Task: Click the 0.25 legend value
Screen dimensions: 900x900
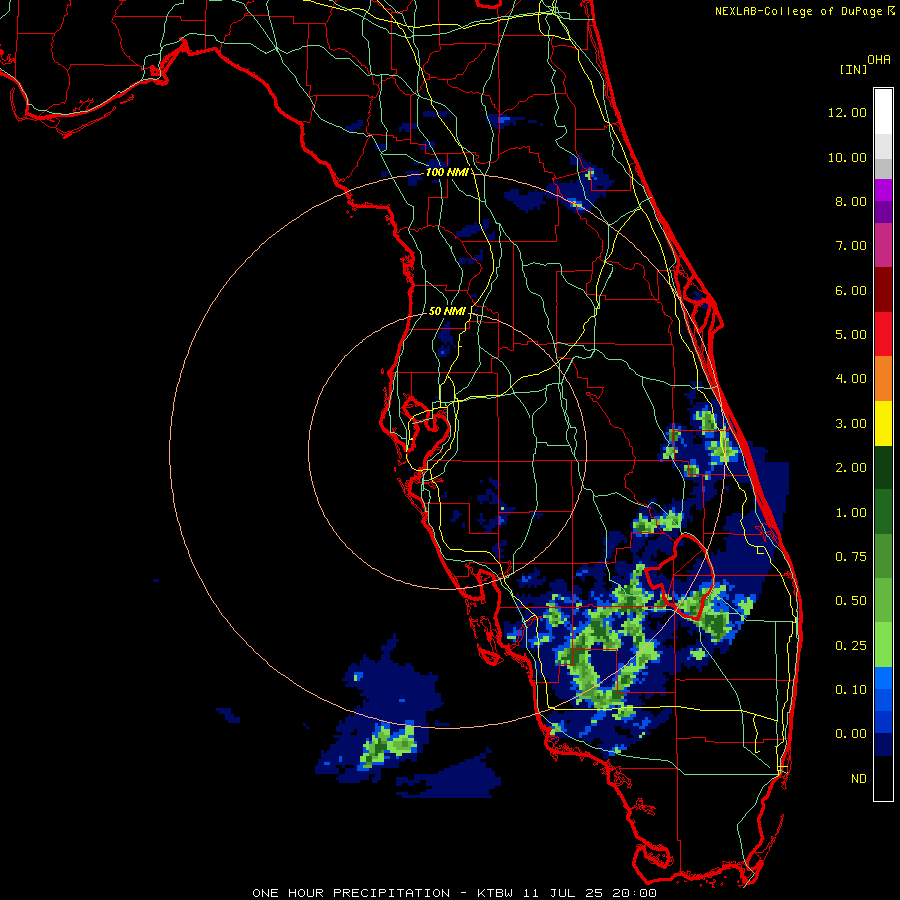Action: click(851, 646)
